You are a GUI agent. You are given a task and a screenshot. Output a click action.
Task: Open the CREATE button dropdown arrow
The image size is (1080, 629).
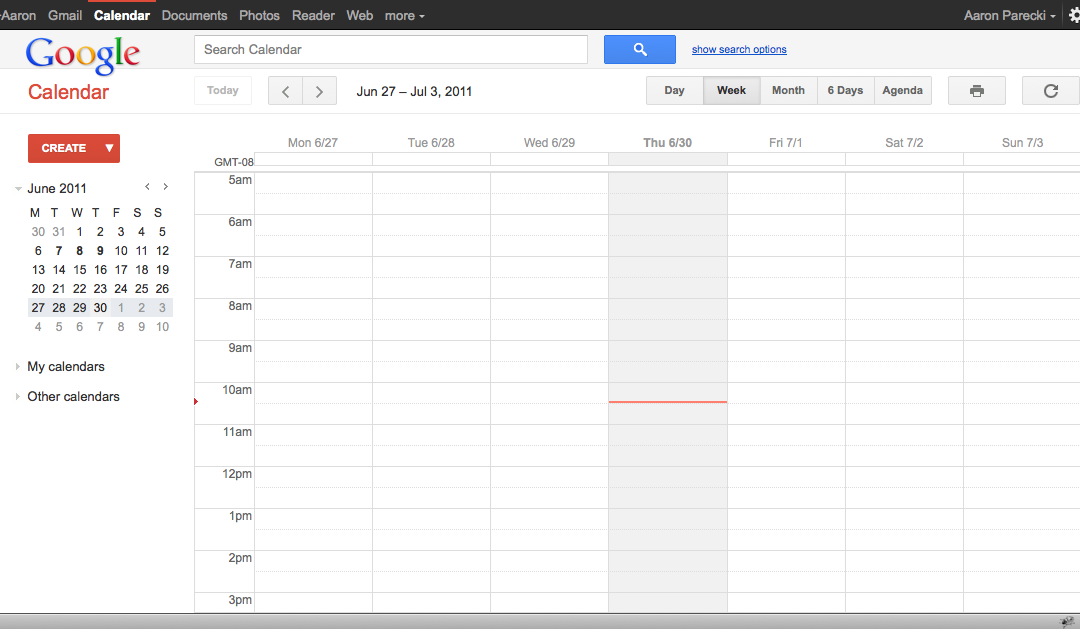[109, 148]
